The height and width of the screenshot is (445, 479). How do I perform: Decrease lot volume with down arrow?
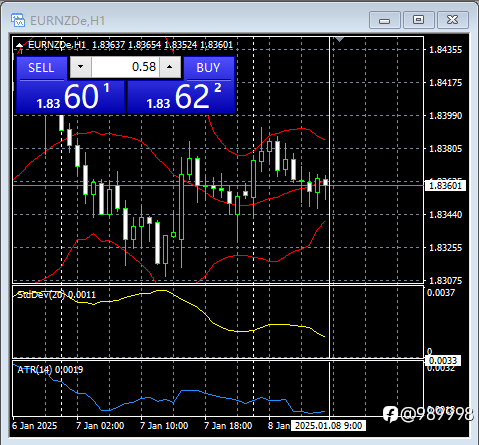[x=80, y=67]
